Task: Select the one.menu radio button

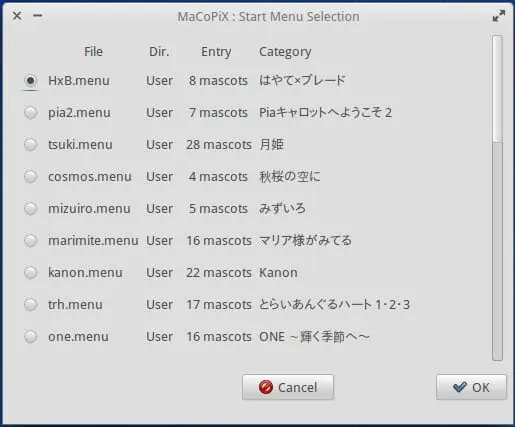Action: (31, 337)
